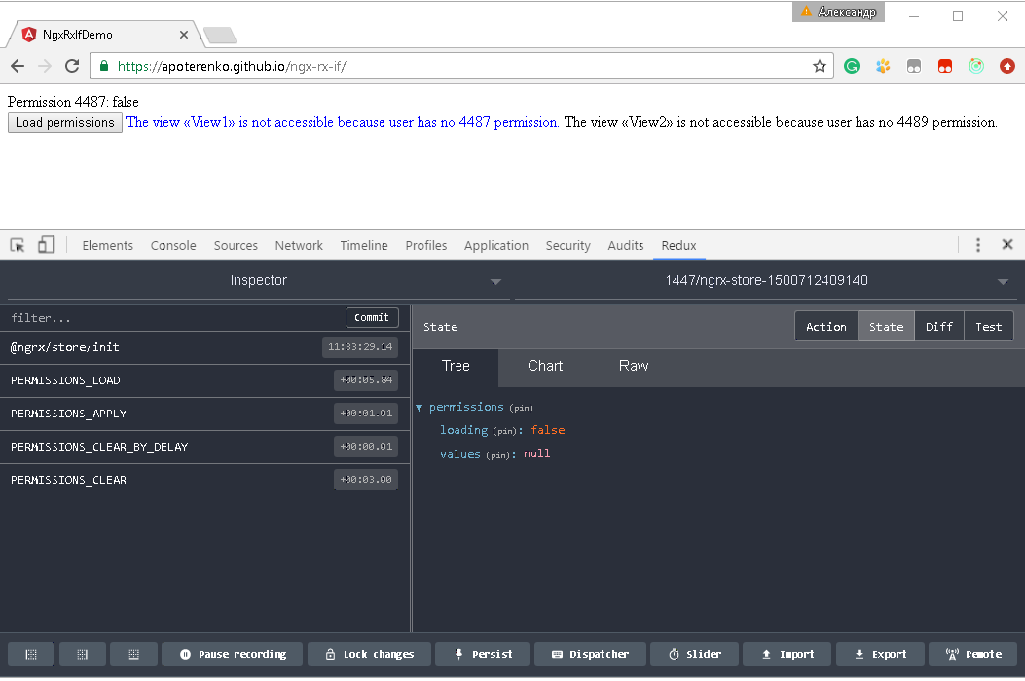Open Remote monitoring

coord(973,654)
